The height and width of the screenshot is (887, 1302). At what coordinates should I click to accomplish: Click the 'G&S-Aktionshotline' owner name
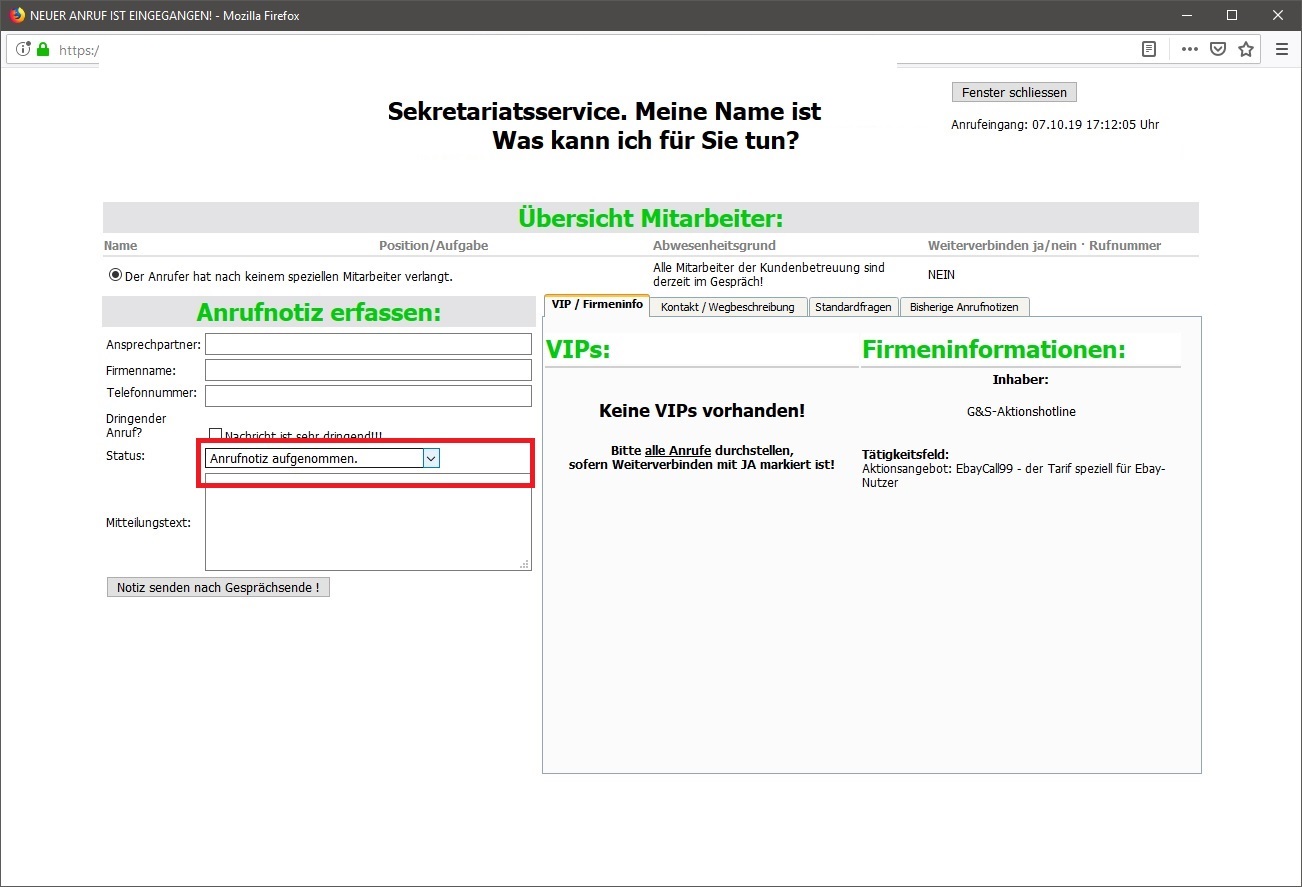(x=1021, y=411)
